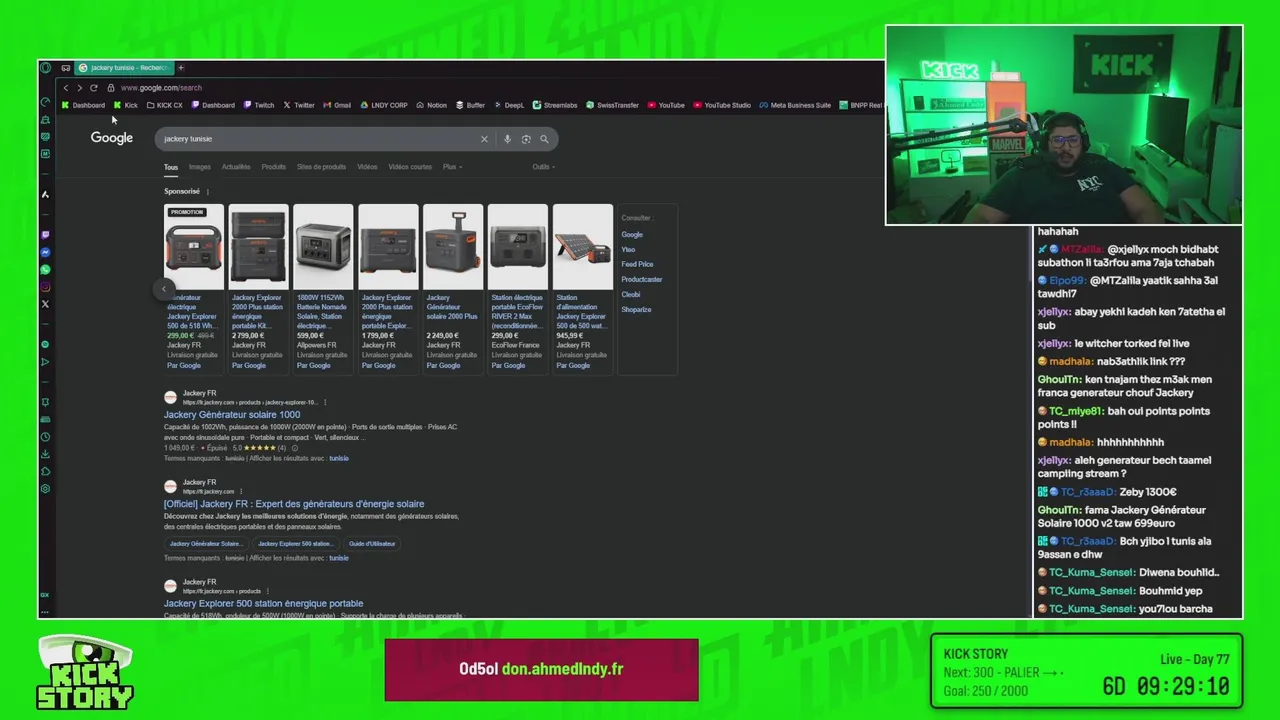The height and width of the screenshot is (720, 1280).
Task: Open the WhatsApp sidebar icon
Action: click(x=45, y=269)
